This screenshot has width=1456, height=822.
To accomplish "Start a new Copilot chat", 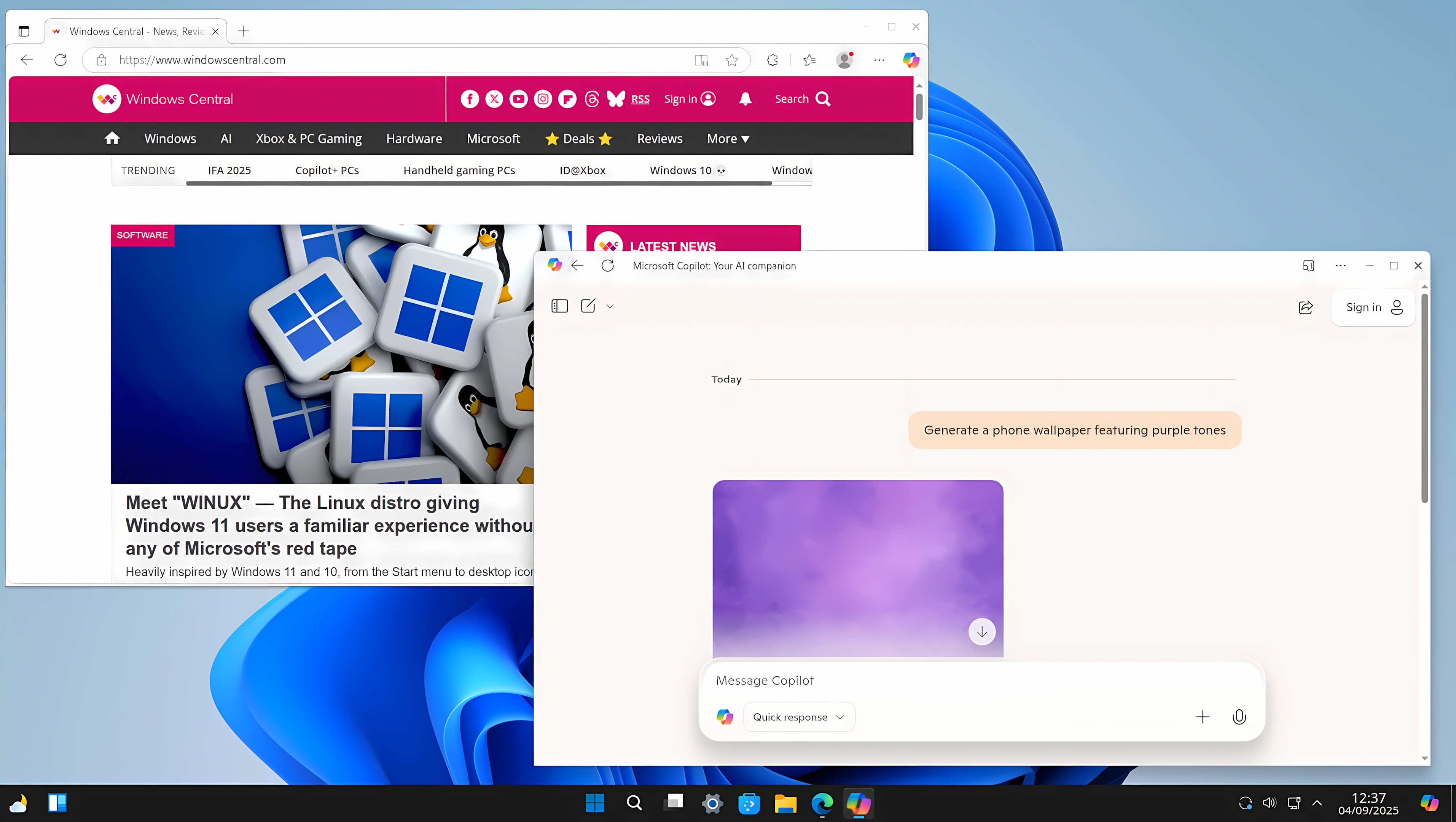I will (x=588, y=306).
